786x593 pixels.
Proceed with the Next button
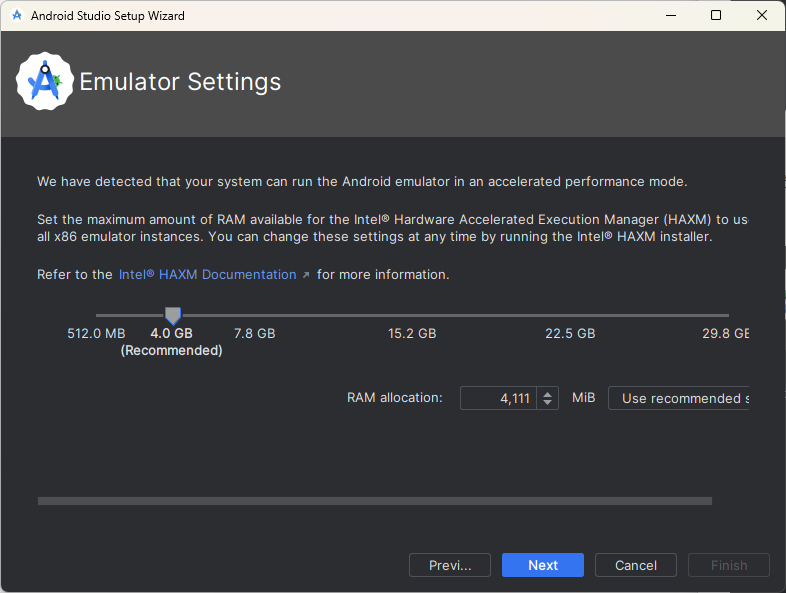coord(543,565)
